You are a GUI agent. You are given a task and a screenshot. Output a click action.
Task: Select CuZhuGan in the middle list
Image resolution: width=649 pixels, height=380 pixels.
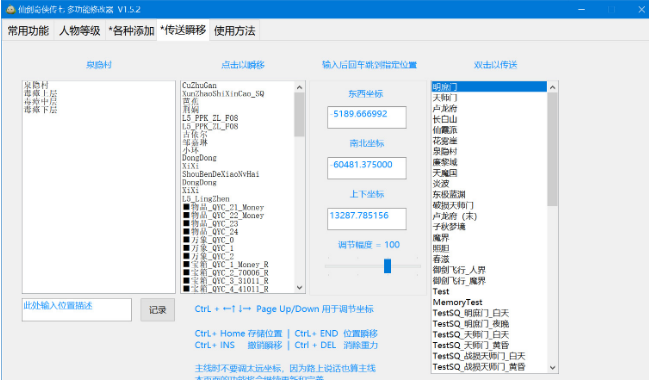coord(200,85)
